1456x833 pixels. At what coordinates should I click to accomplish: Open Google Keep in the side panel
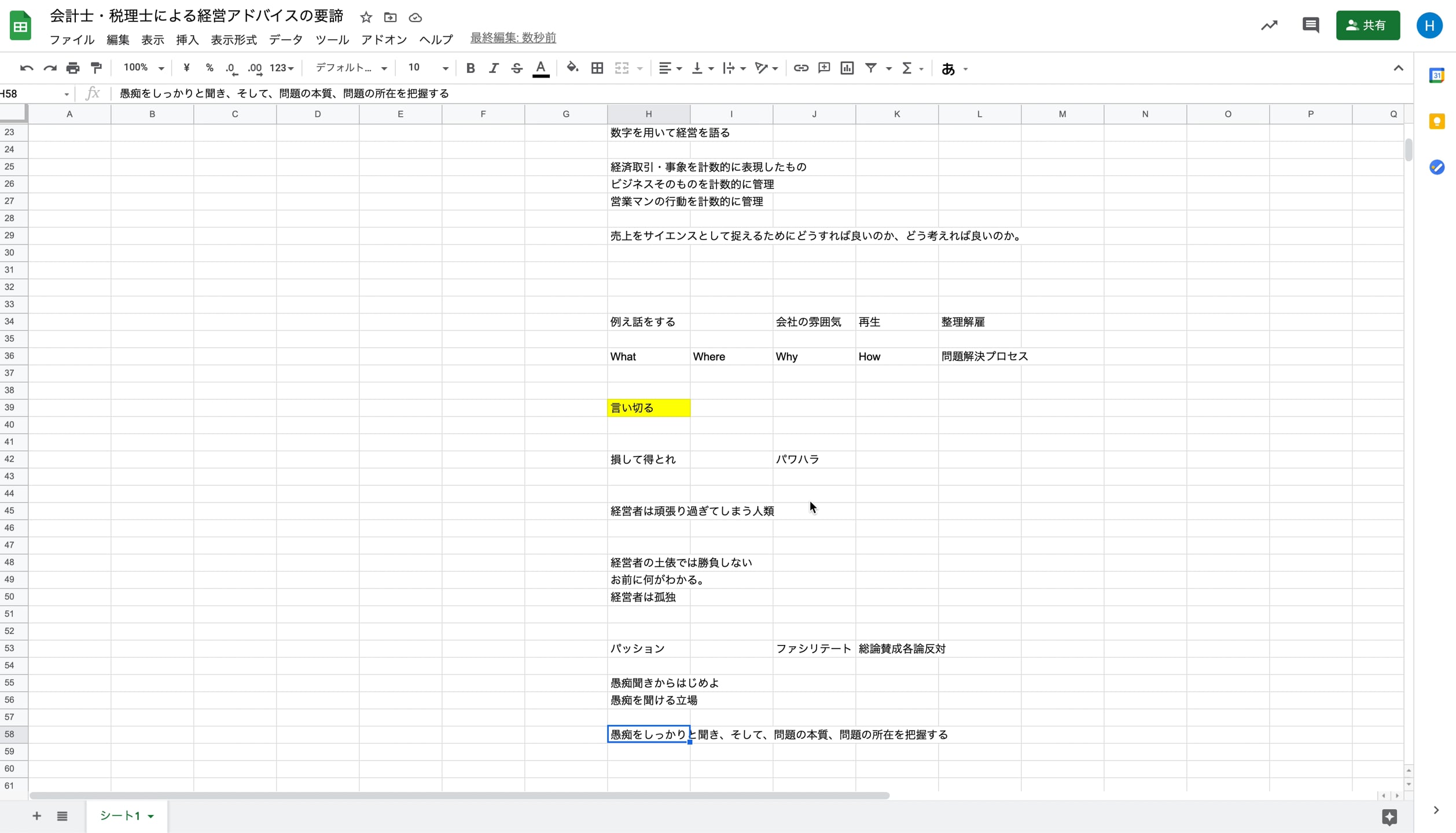click(1437, 121)
